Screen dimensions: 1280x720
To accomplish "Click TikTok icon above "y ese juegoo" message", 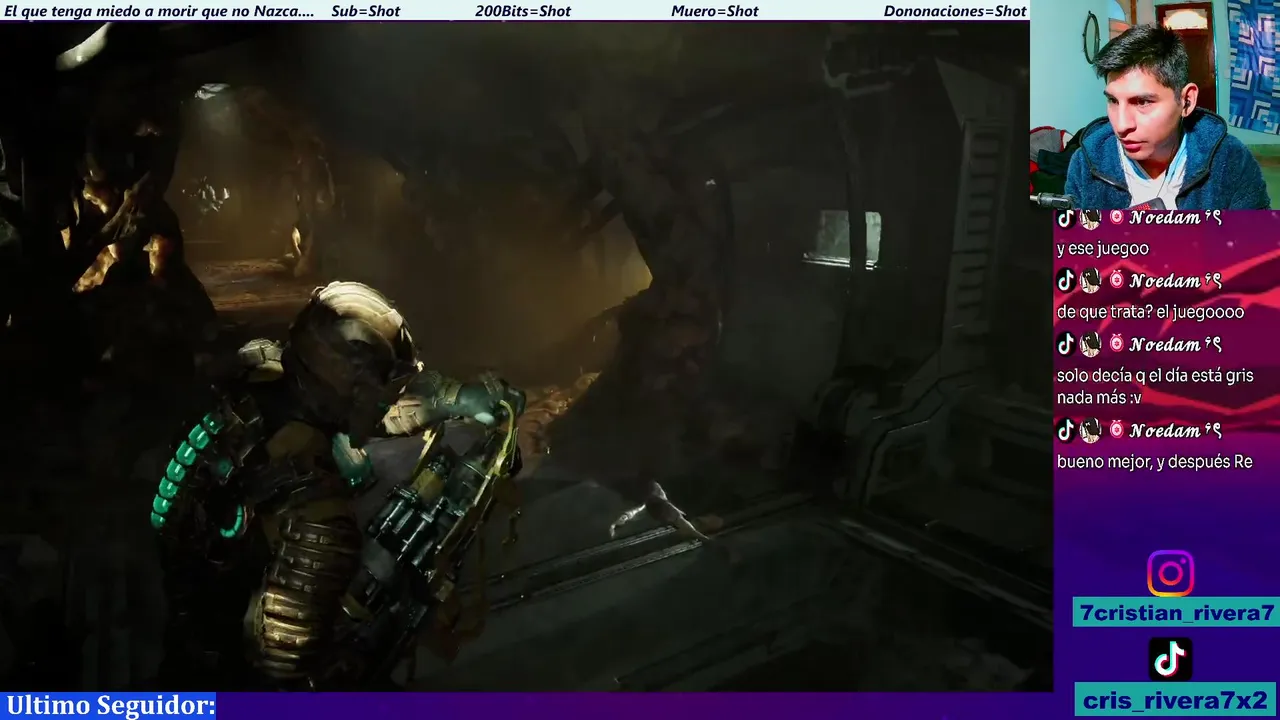I will [x=1066, y=218].
